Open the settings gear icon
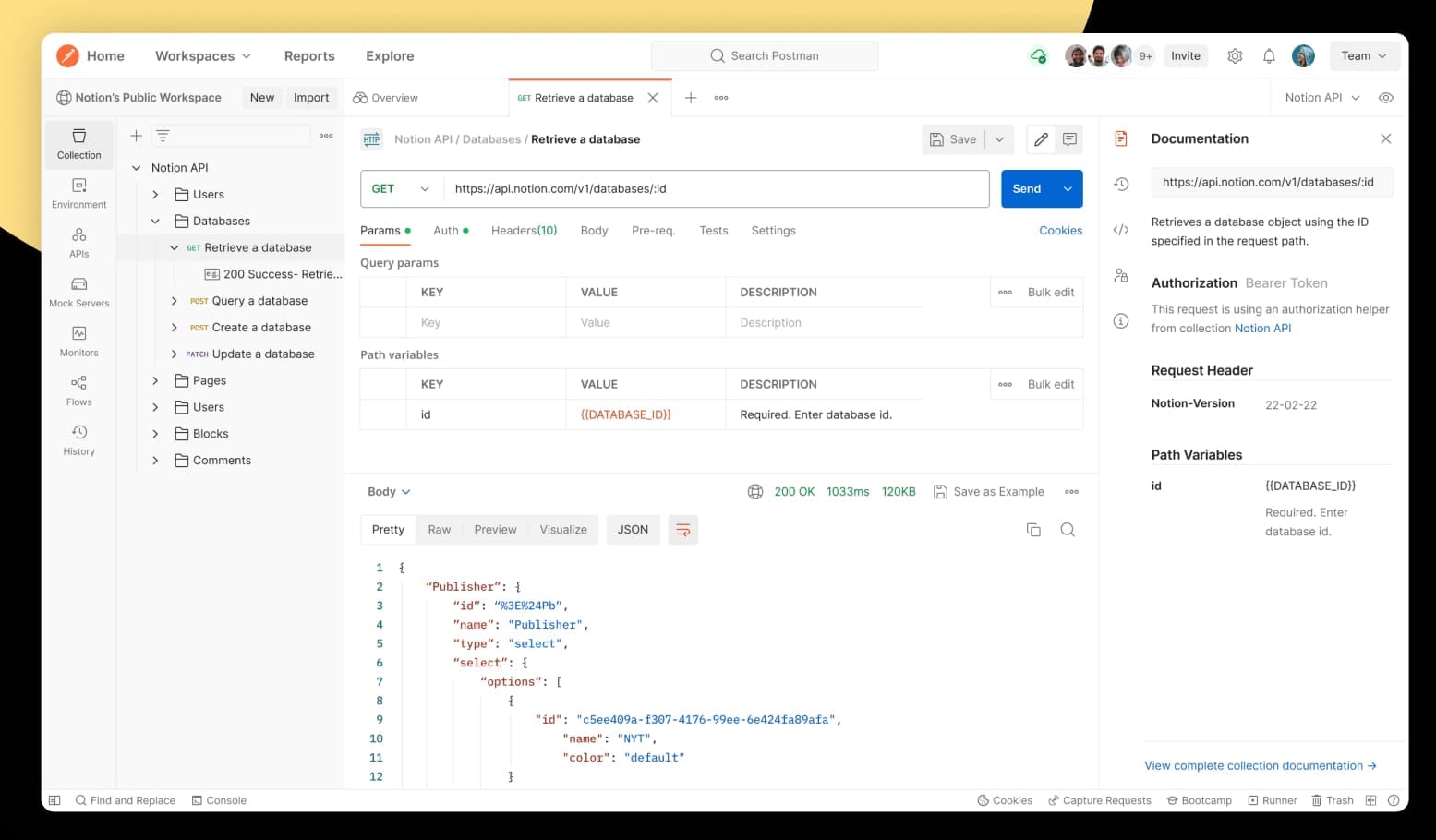1436x840 pixels. pos(1235,55)
